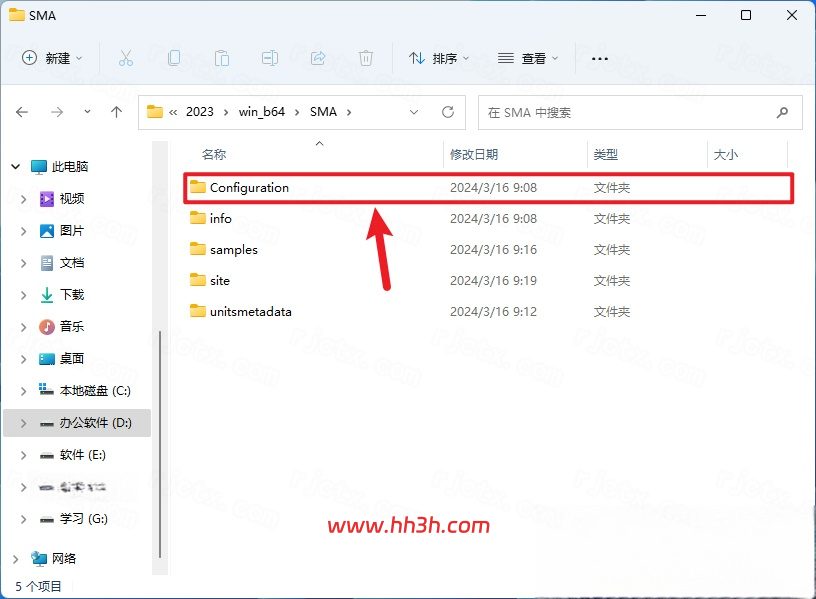Click the win_b64 breadcrumb segment
The width and height of the screenshot is (816, 599).
point(262,112)
